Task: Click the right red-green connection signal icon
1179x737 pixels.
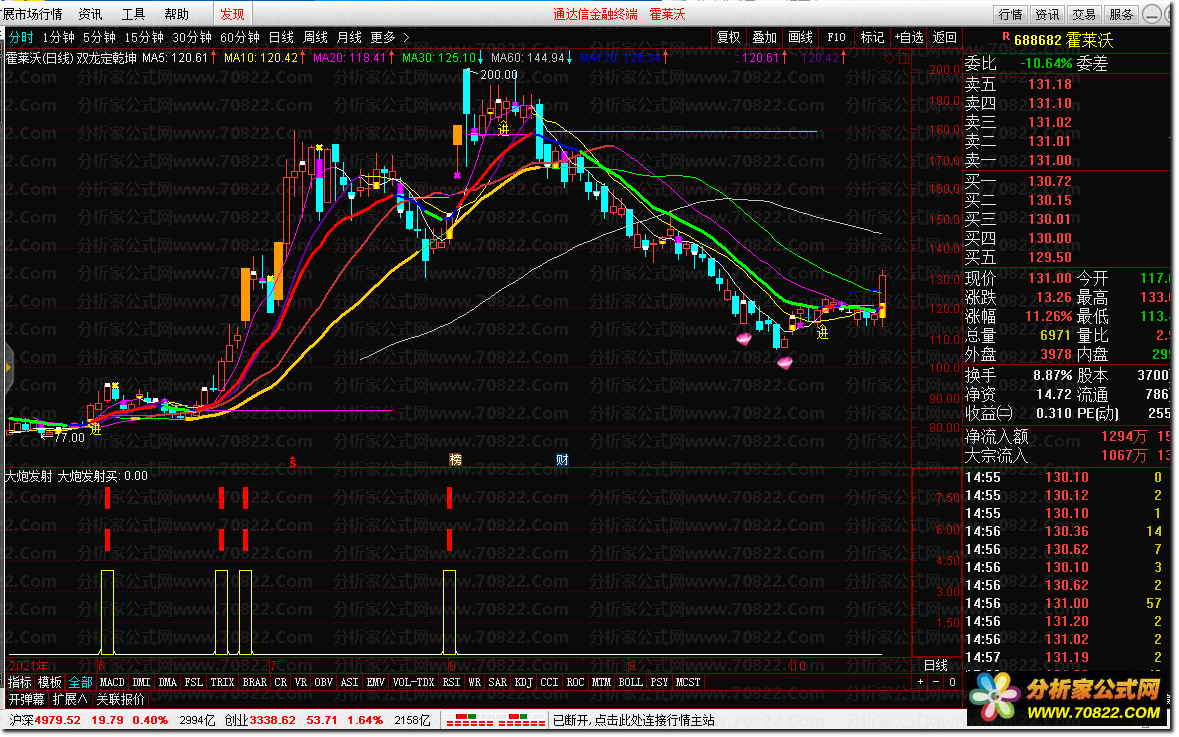Action: 522,720
